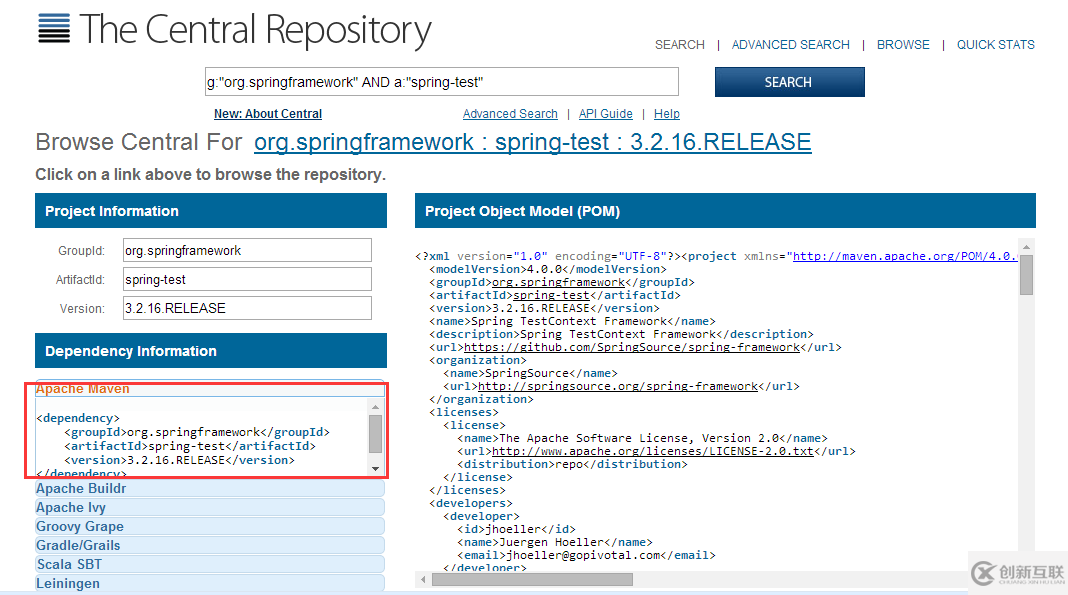1068x595 pixels.
Task: Go to BROWSE in top navigation
Action: pos(903,45)
